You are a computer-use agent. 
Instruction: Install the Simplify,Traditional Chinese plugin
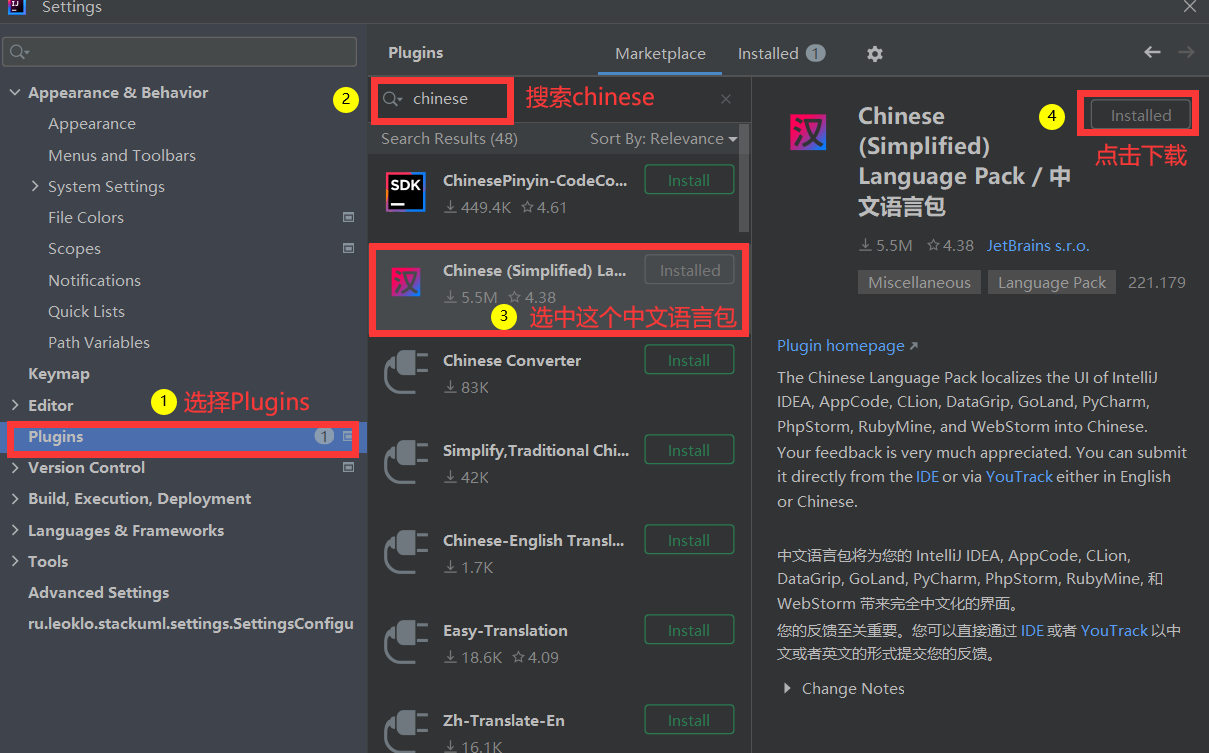click(689, 450)
